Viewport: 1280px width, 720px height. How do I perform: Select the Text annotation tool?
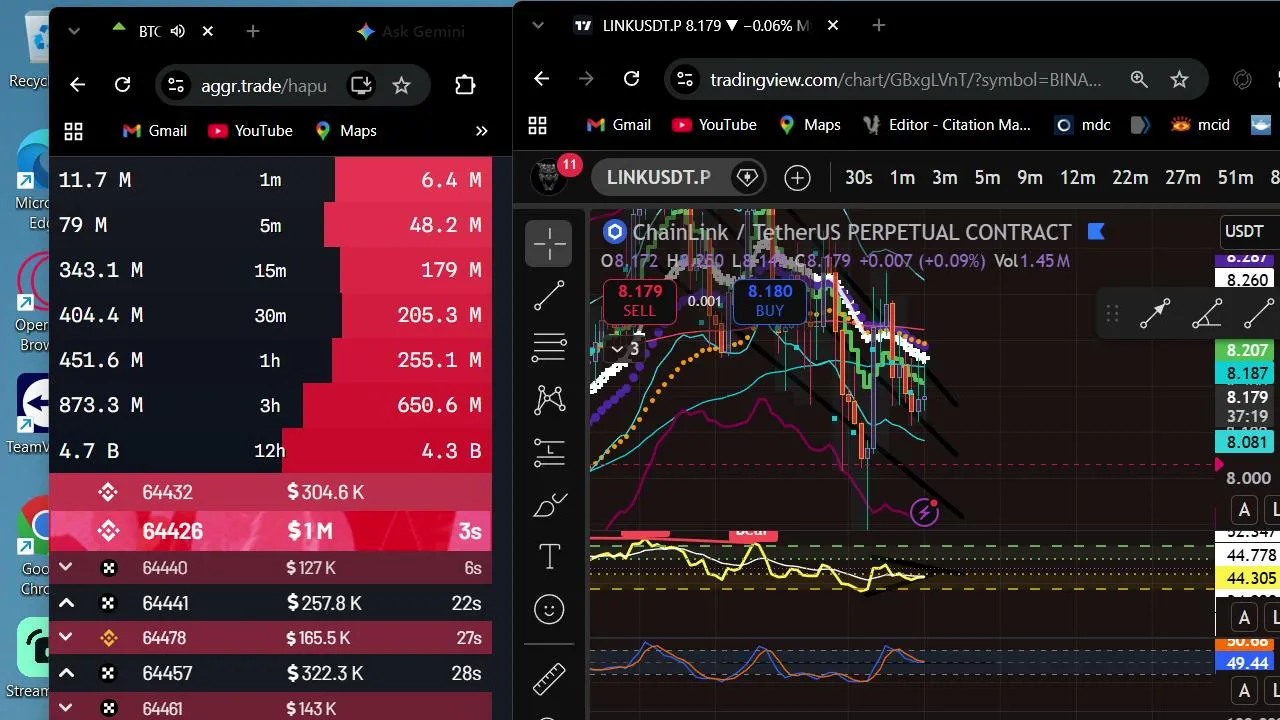(x=549, y=557)
